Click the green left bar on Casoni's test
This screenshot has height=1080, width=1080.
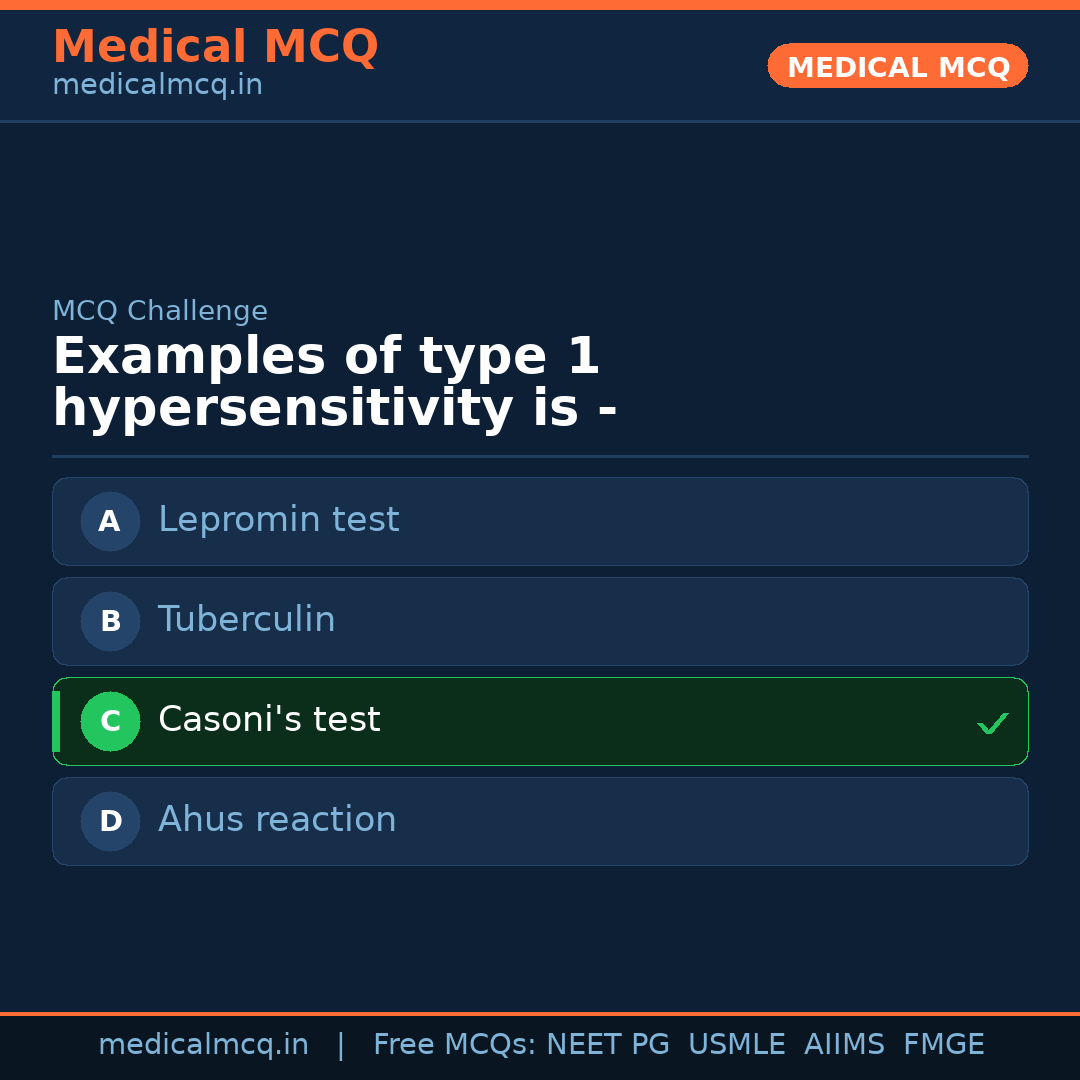55,721
